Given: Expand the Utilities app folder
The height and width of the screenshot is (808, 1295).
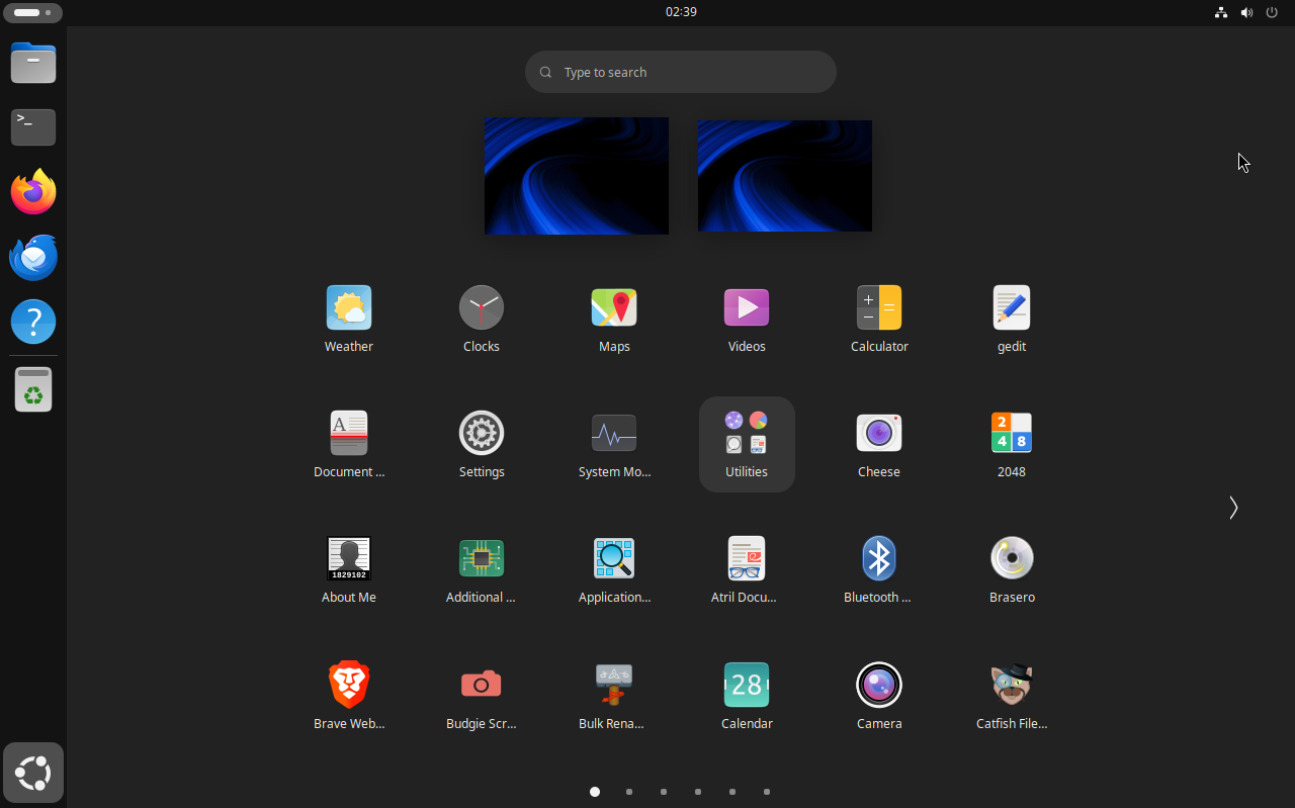Looking at the screenshot, I should click(x=747, y=444).
